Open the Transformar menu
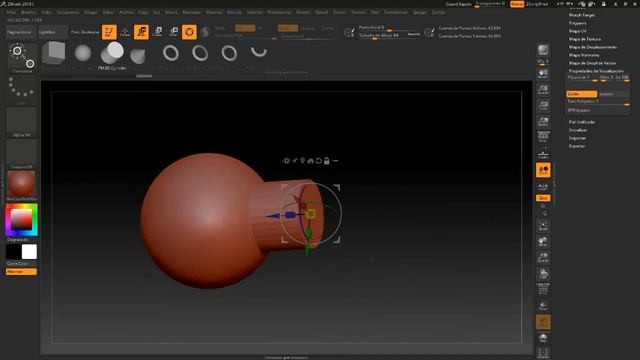 click(396, 12)
